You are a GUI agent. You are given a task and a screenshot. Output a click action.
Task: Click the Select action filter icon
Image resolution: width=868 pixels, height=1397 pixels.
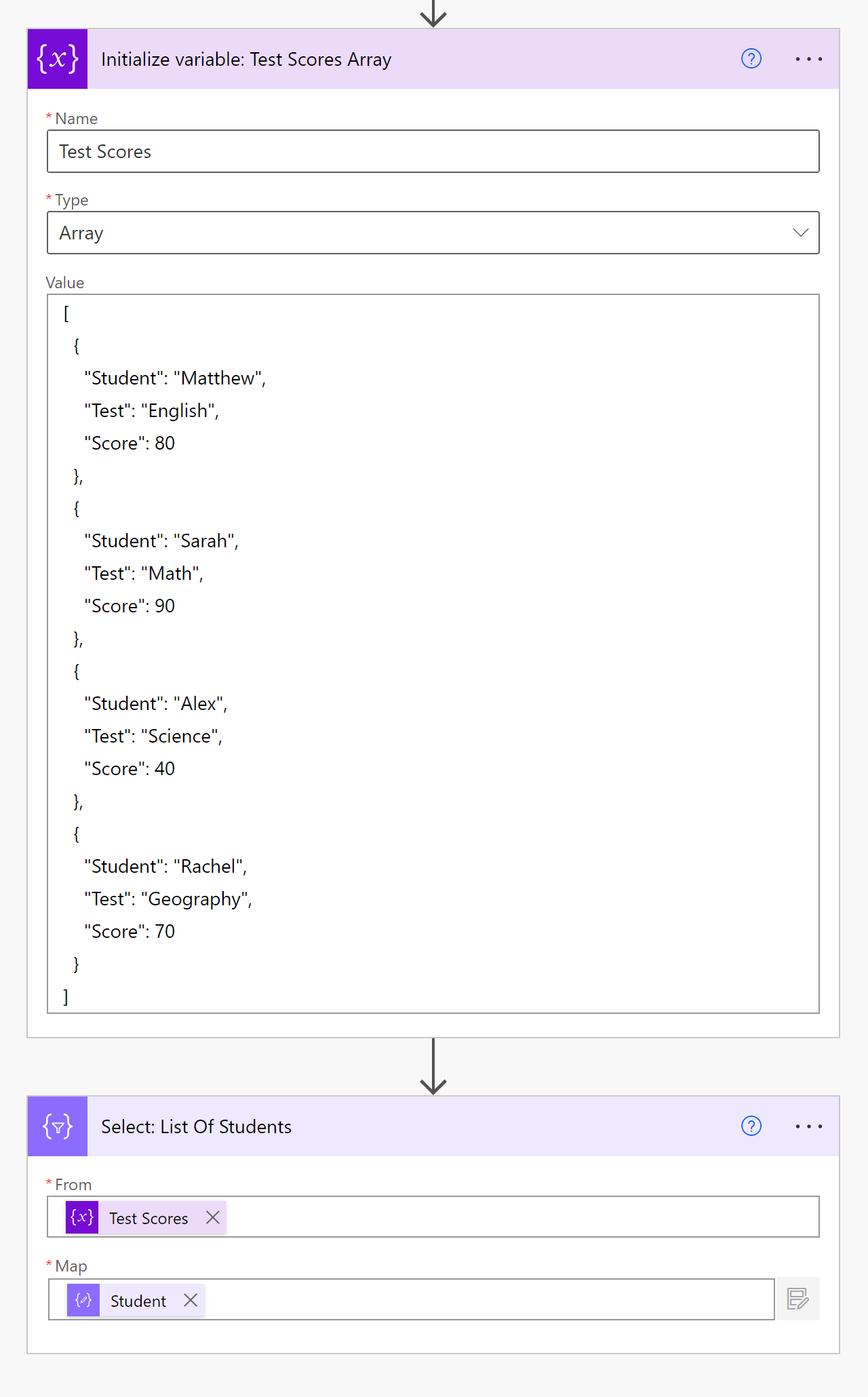[58, 1126]
